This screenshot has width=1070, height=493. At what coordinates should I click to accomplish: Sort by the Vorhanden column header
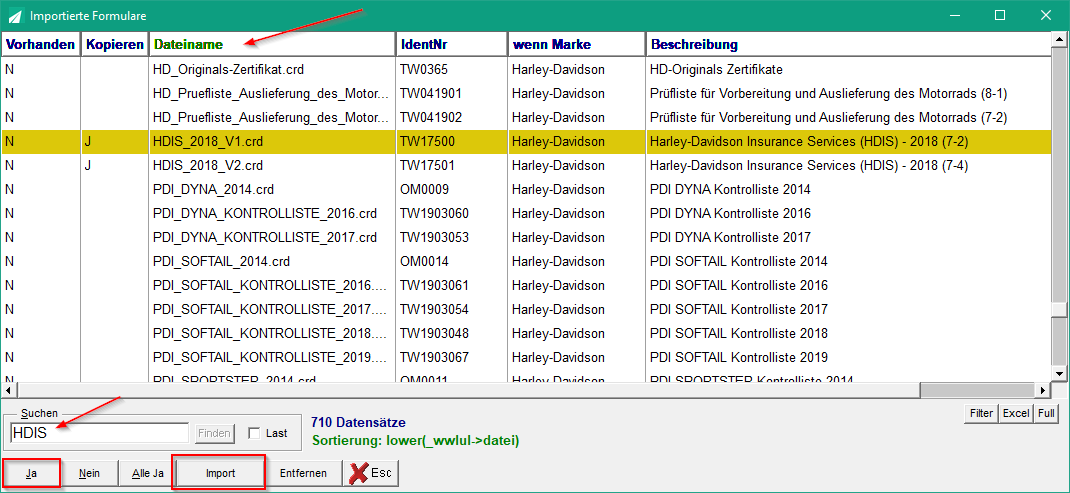pyautogui.click(x=40, y=44)
